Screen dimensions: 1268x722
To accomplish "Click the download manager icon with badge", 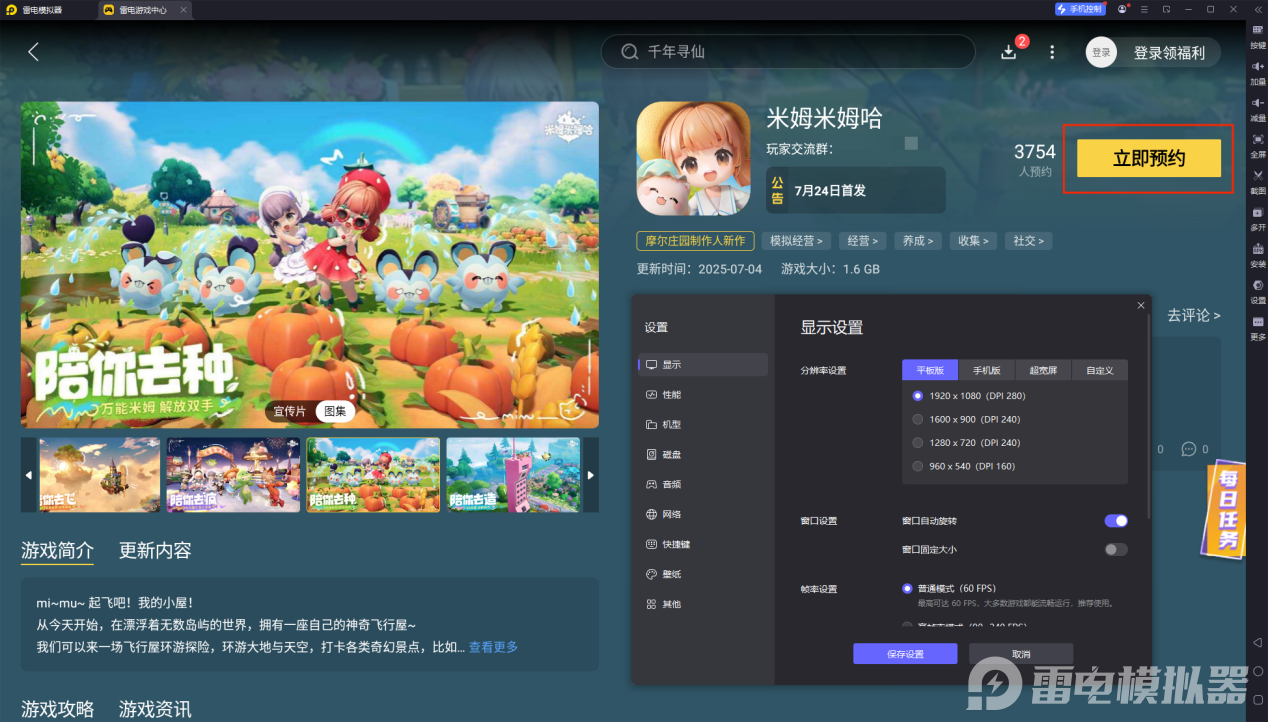I will (1009, 52).
